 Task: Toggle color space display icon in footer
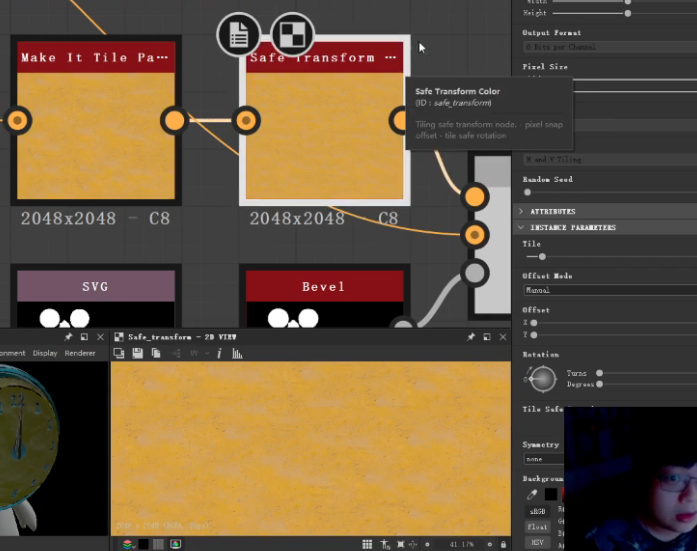click(176, 544)
